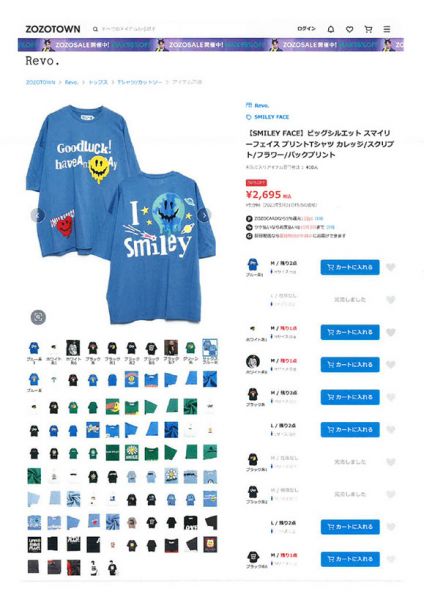Viewport: 424px width, 600px height.
Task: Open ZOZOTOWN breadcrumb link
Action: [40, 82]
